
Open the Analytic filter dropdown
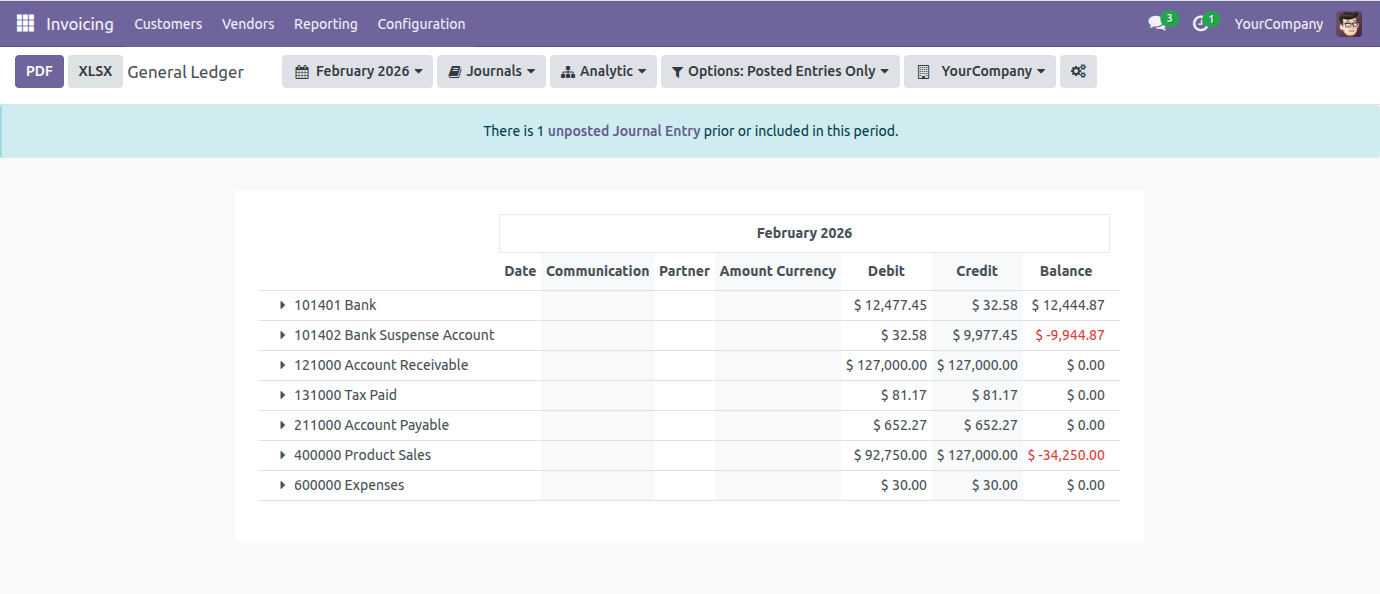[603, 72]
